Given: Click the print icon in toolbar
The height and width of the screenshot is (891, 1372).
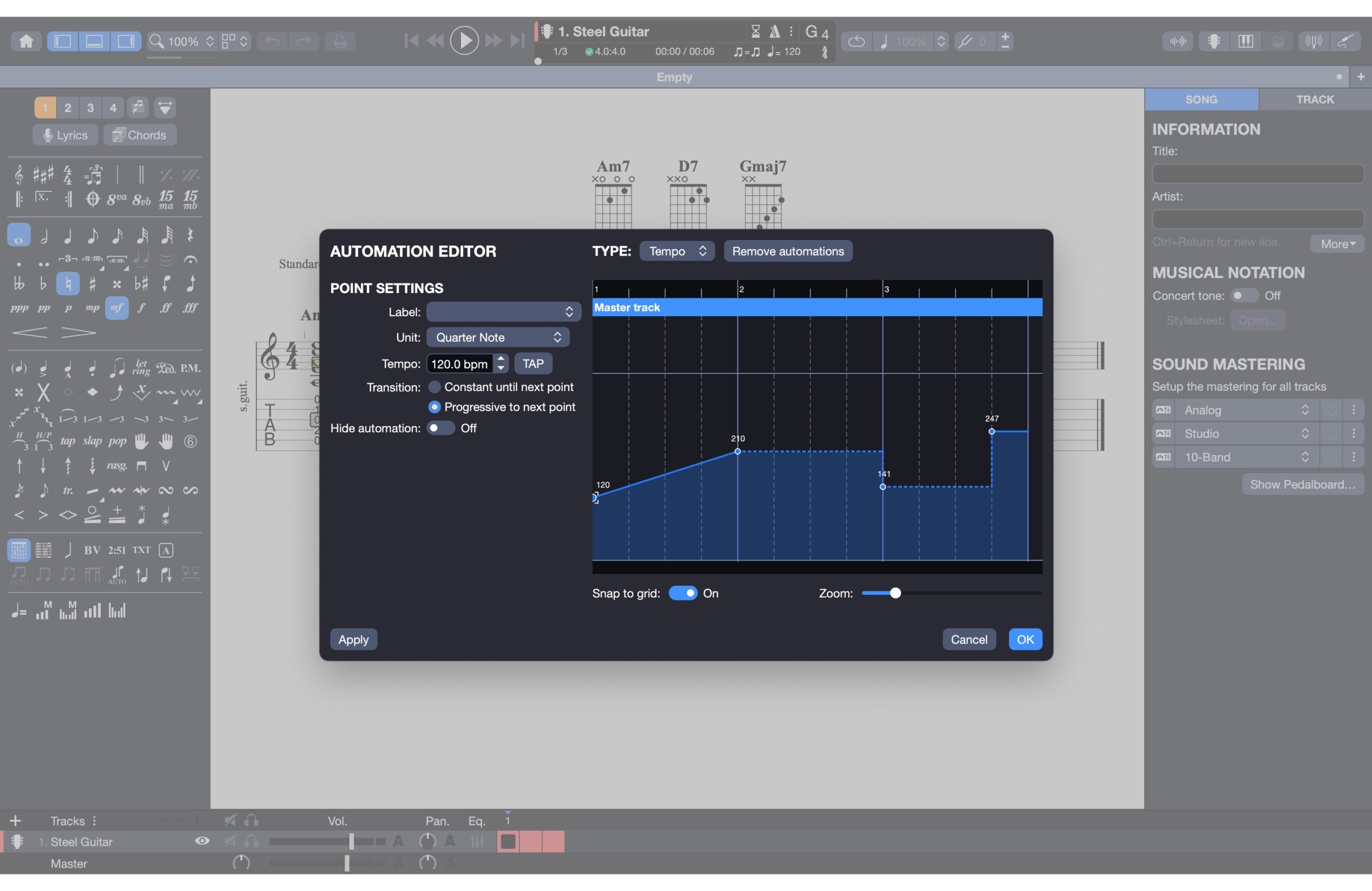Looking at the screenshot, I should [x=340, y=41].
